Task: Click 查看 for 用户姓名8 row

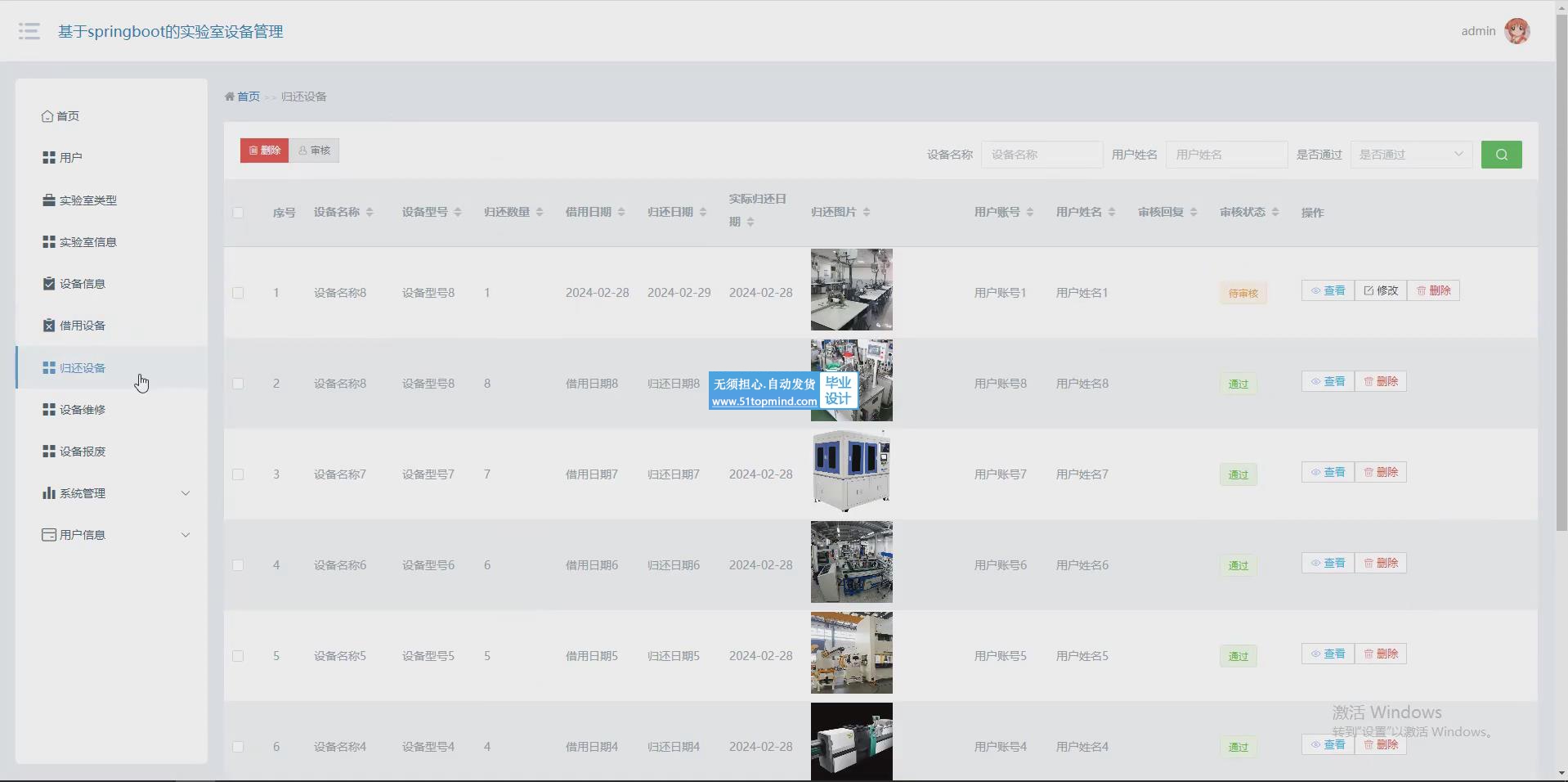Action: point(1328,381)
